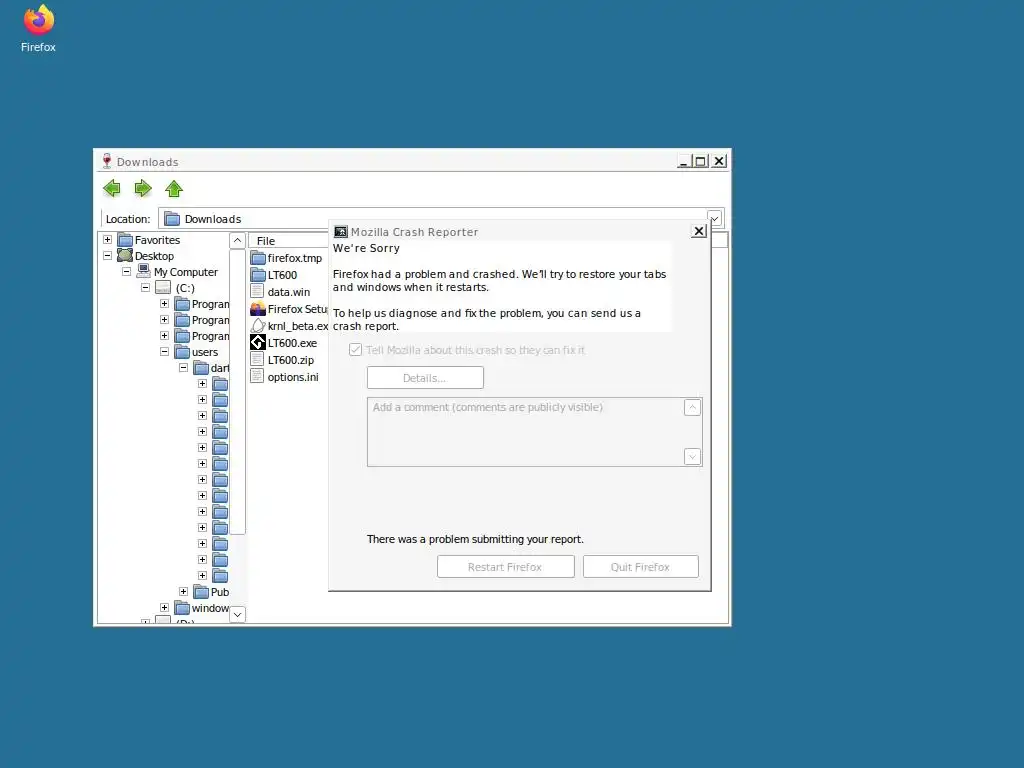1024x768 pixels.
Task: Click the File column header
Action: click(x=288, y=240)
